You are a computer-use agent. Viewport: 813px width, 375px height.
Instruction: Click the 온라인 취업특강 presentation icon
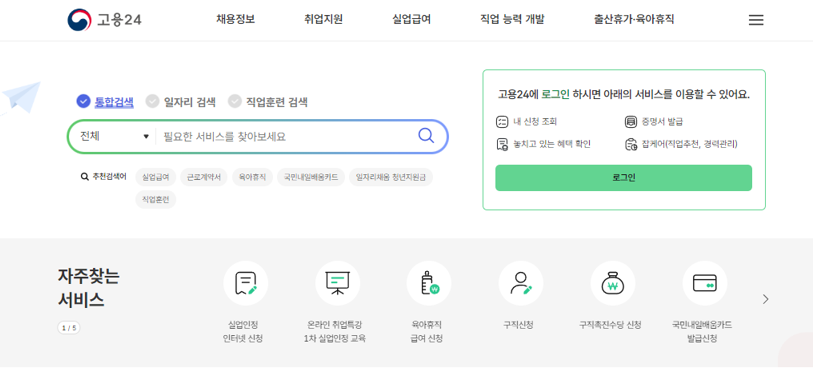point(338,283)
